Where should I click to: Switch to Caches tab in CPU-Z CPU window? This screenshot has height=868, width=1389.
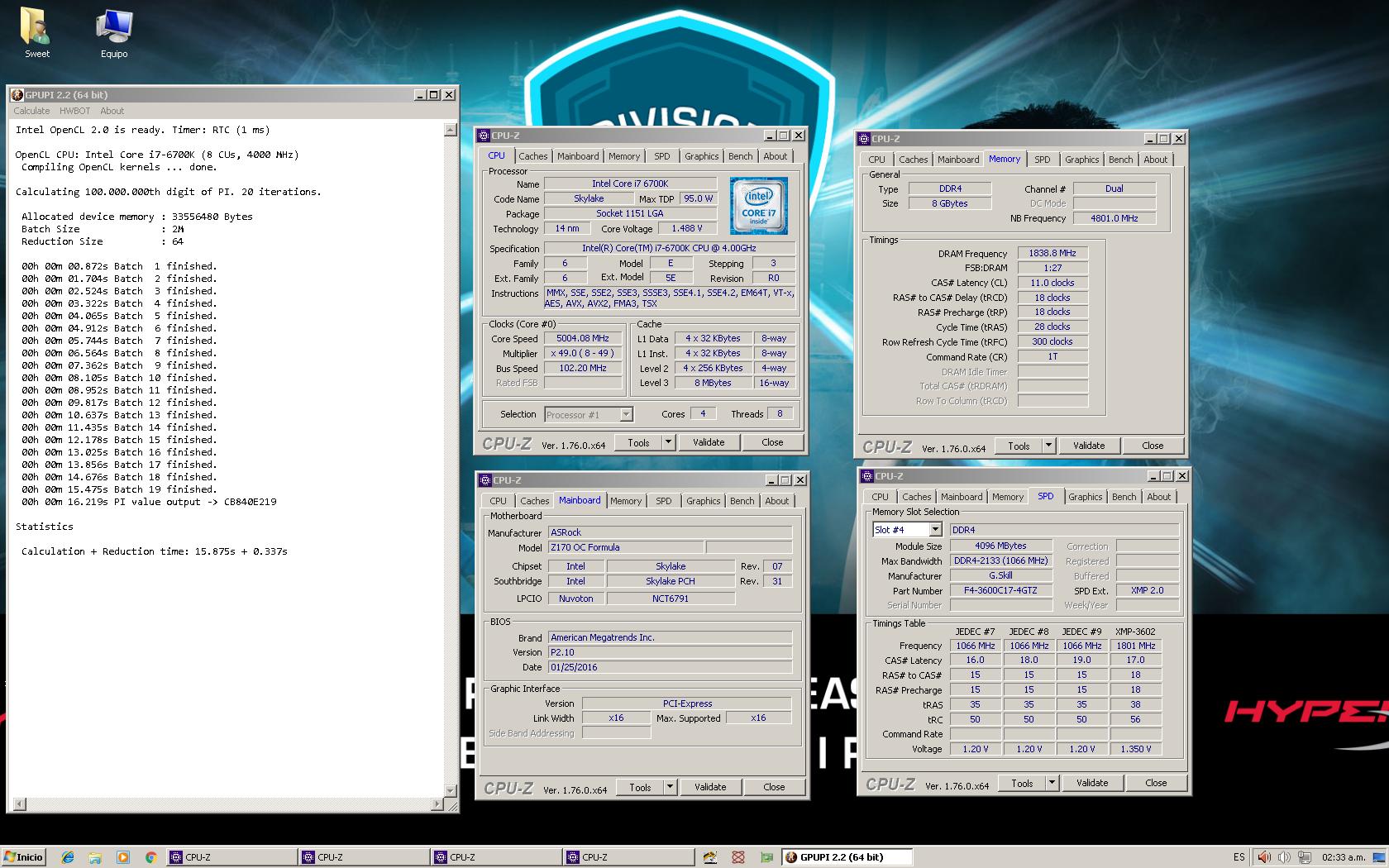[x=532, y=156]
